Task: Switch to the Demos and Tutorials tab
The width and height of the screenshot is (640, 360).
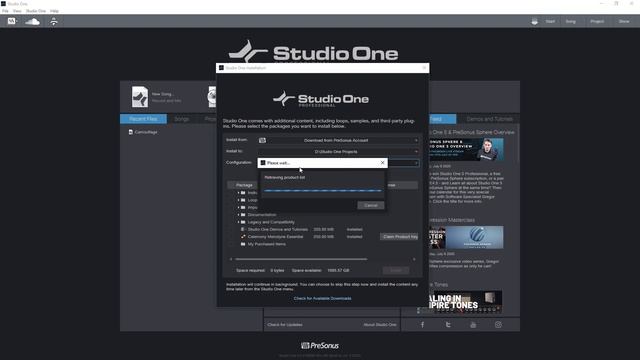Action: pos(489,119)
